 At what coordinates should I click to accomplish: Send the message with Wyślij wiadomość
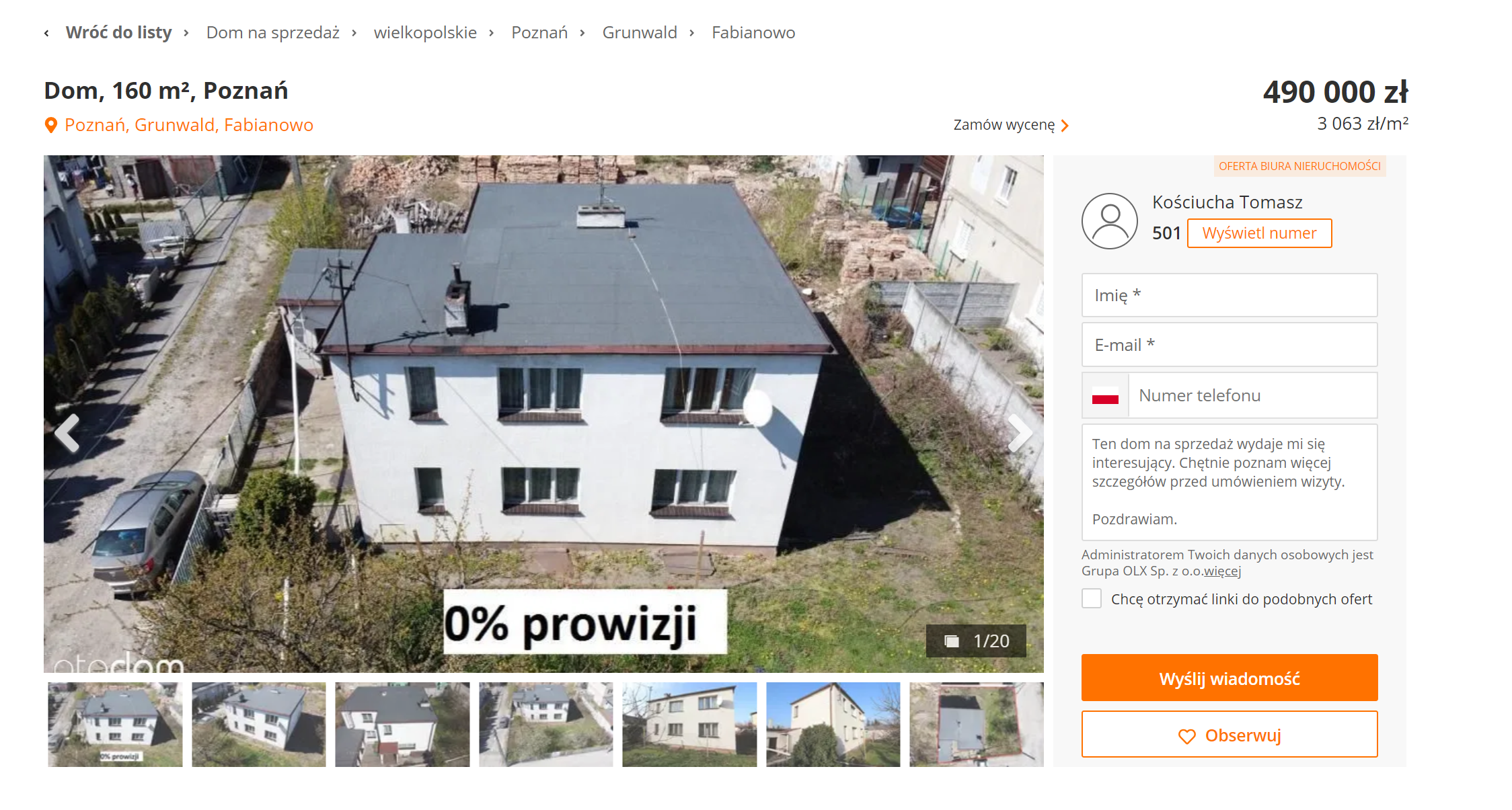pos(1230,678)
